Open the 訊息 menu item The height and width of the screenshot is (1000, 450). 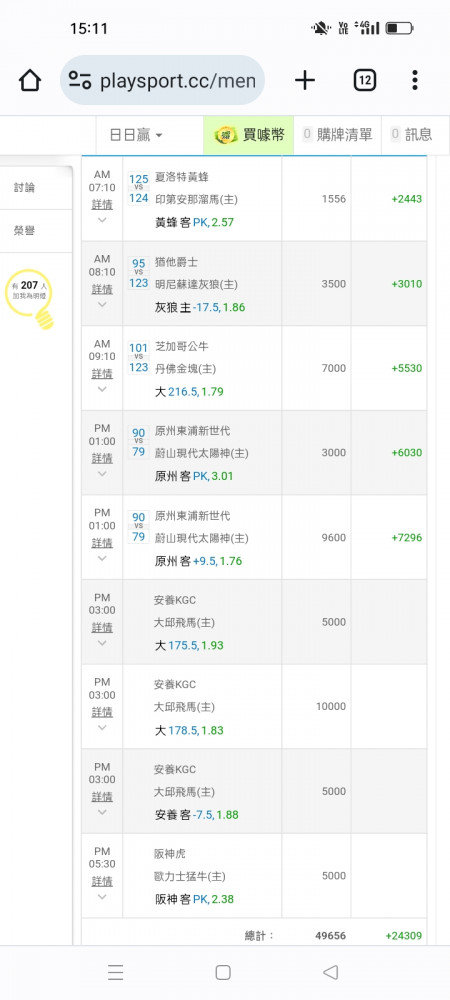(411, 135)
